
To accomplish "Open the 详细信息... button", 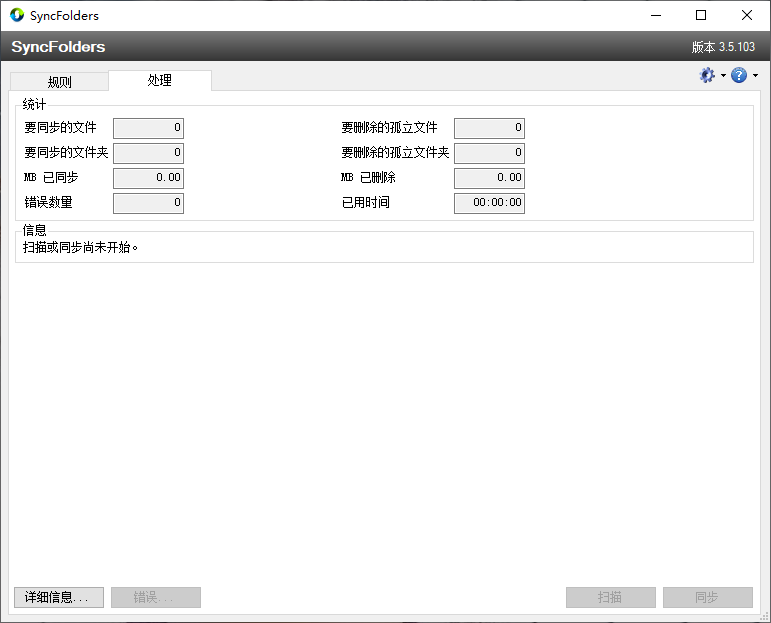I will point(59,597).
